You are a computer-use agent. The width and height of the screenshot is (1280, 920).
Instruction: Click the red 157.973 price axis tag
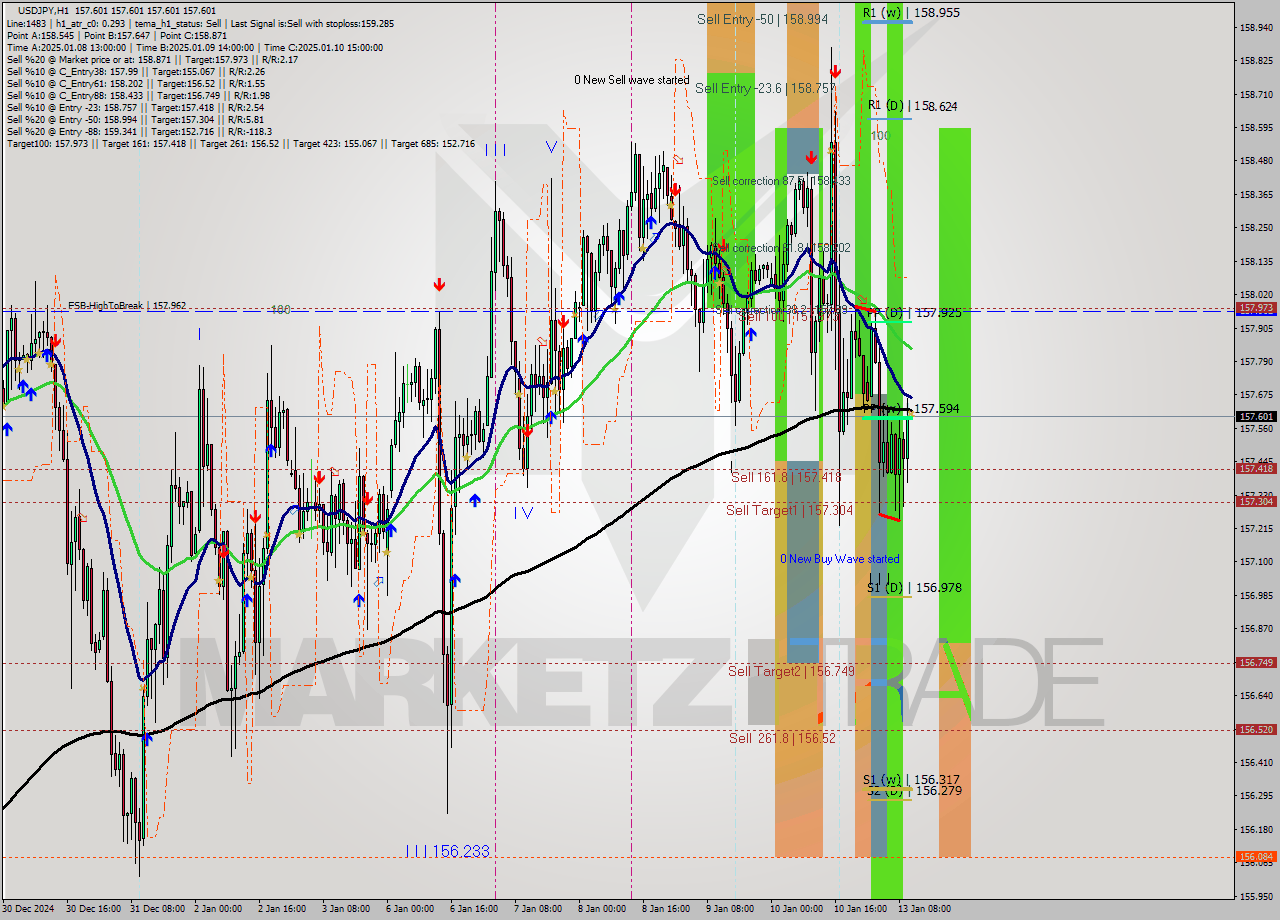tap(1256, 308)
